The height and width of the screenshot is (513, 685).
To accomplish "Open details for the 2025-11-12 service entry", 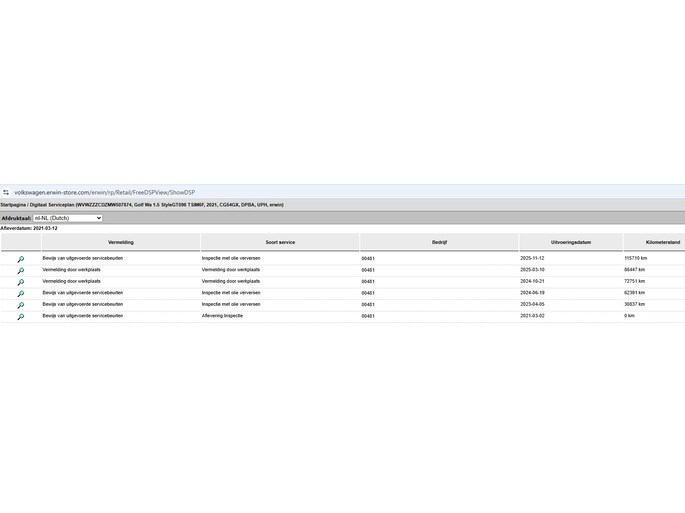I will [x=20, y=259].
